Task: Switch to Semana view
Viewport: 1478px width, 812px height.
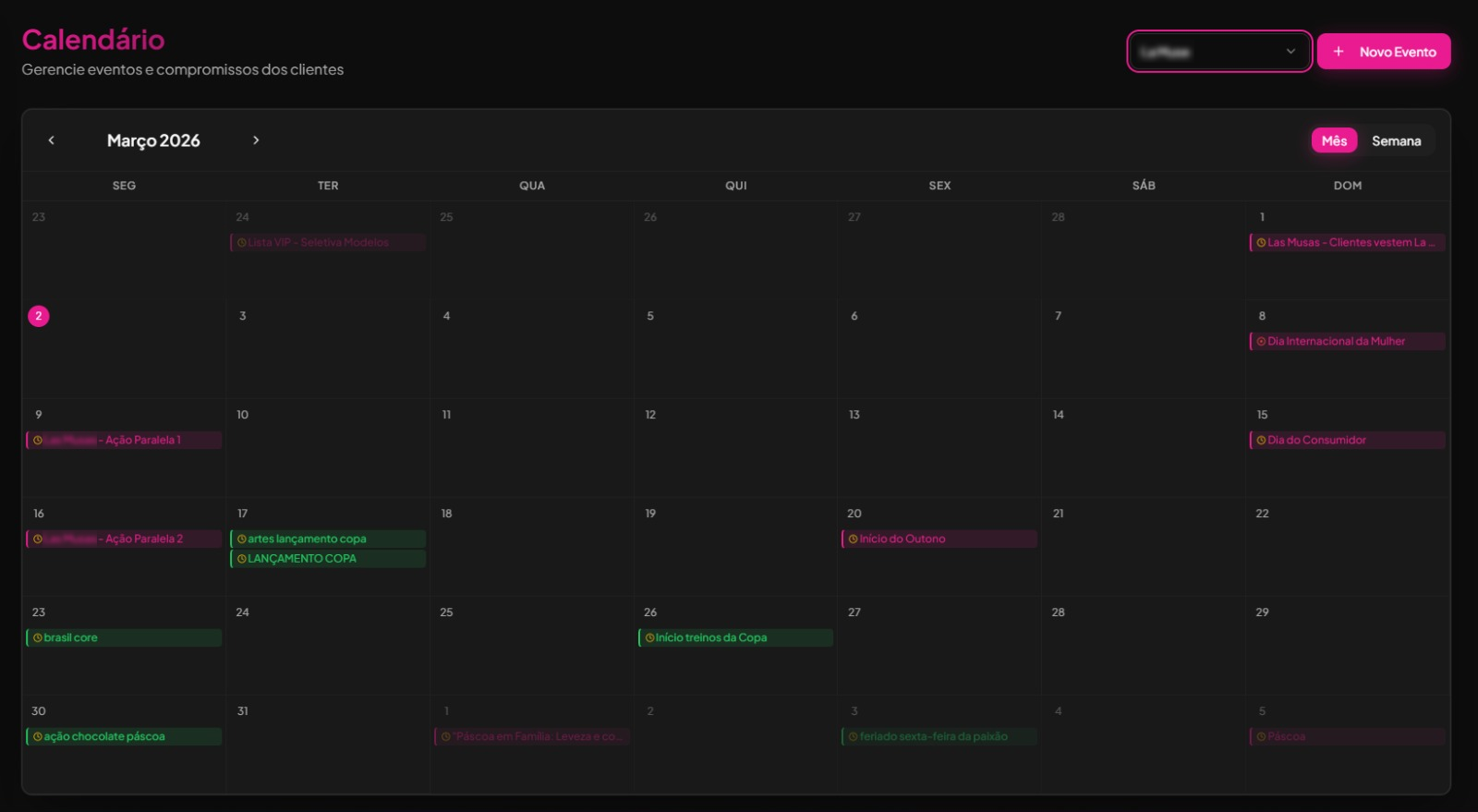Action: (1396, 140)
